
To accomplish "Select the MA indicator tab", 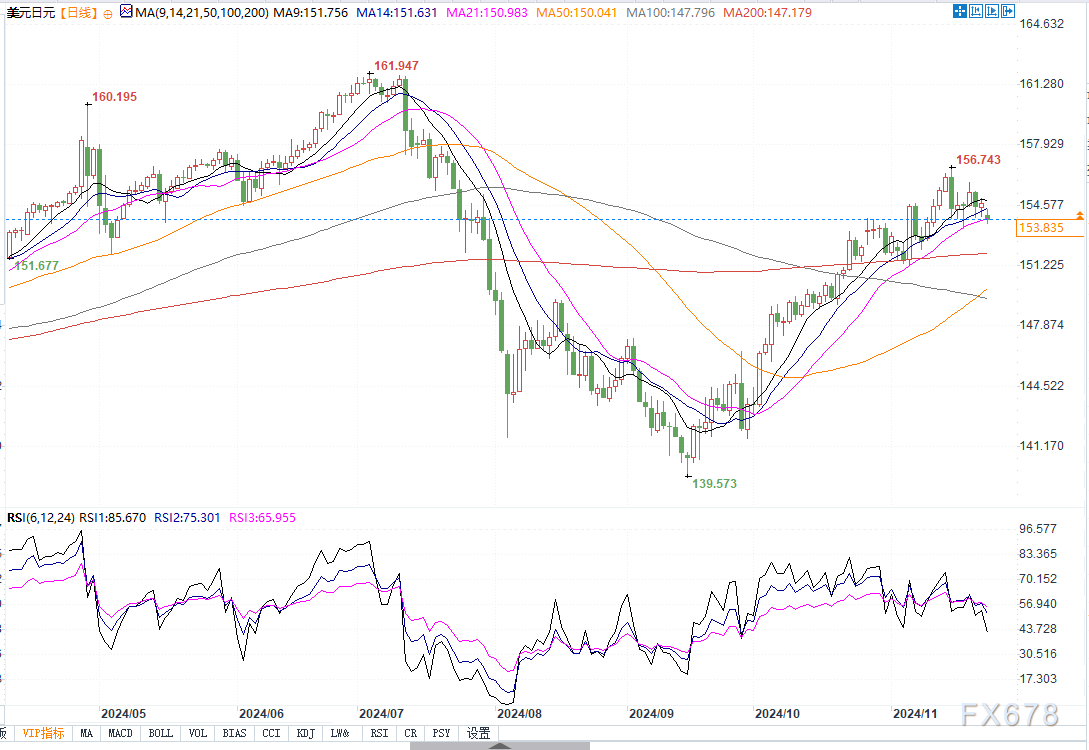I will [x=86, y=733].
